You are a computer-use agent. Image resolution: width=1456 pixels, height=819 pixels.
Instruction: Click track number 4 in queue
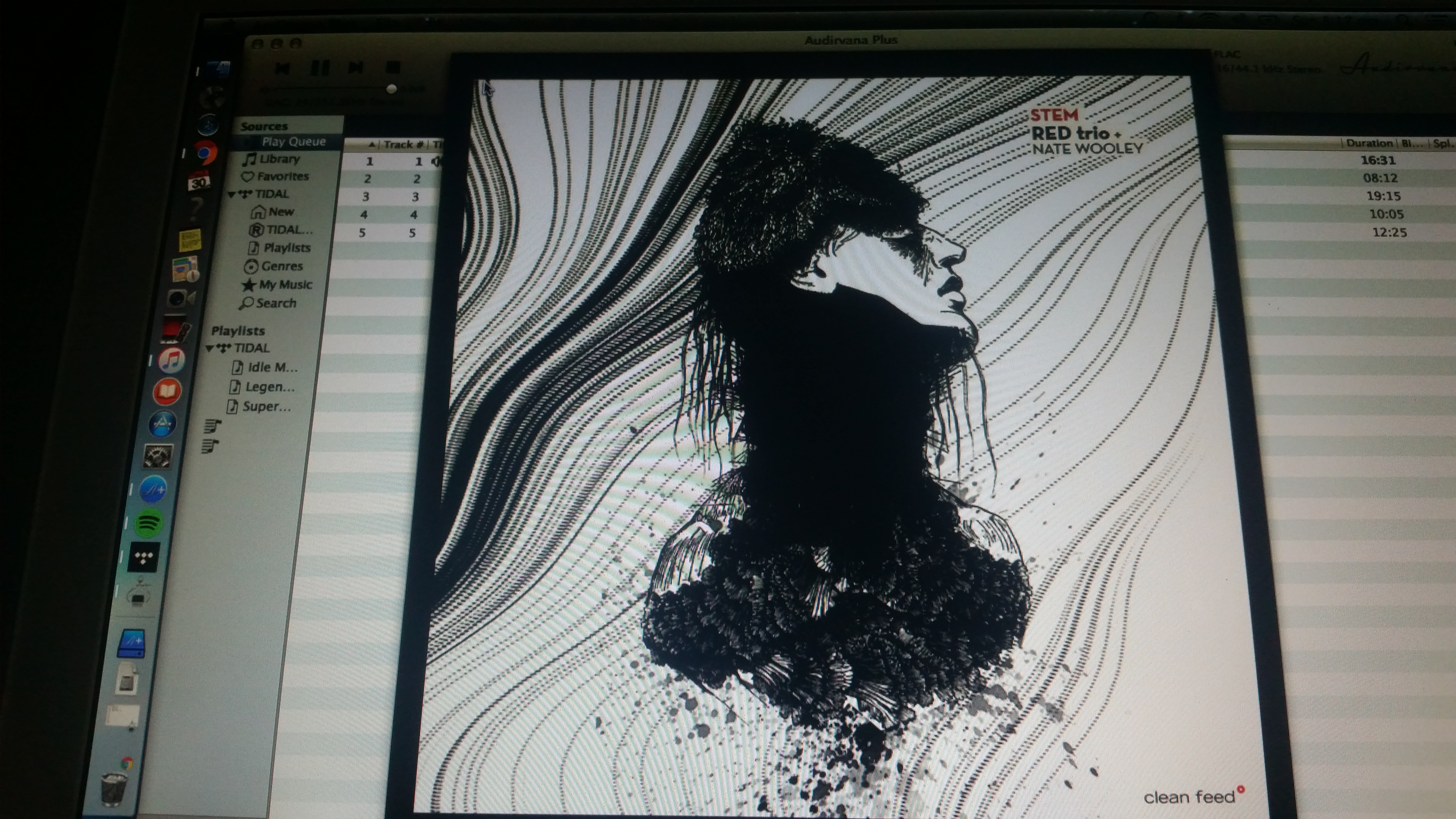coord(414,215)
